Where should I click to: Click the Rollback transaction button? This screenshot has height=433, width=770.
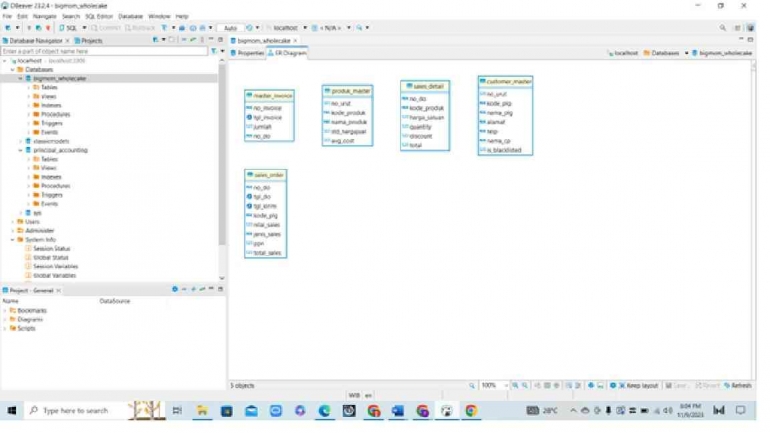(140, 28)
